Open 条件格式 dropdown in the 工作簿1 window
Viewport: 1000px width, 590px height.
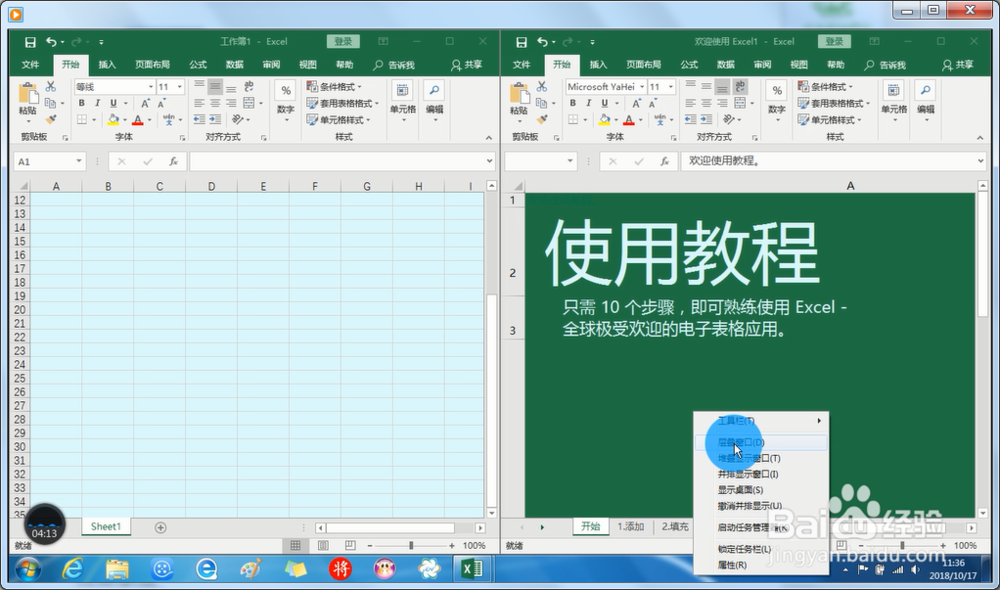(334, 86)
